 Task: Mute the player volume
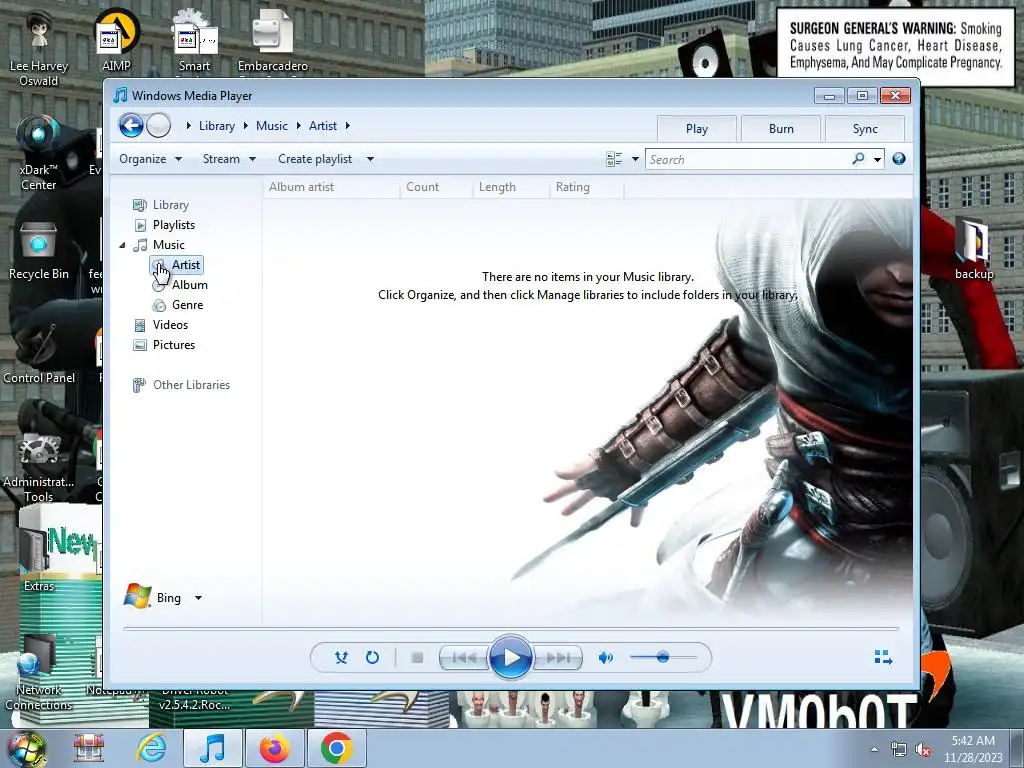[605, 658]
